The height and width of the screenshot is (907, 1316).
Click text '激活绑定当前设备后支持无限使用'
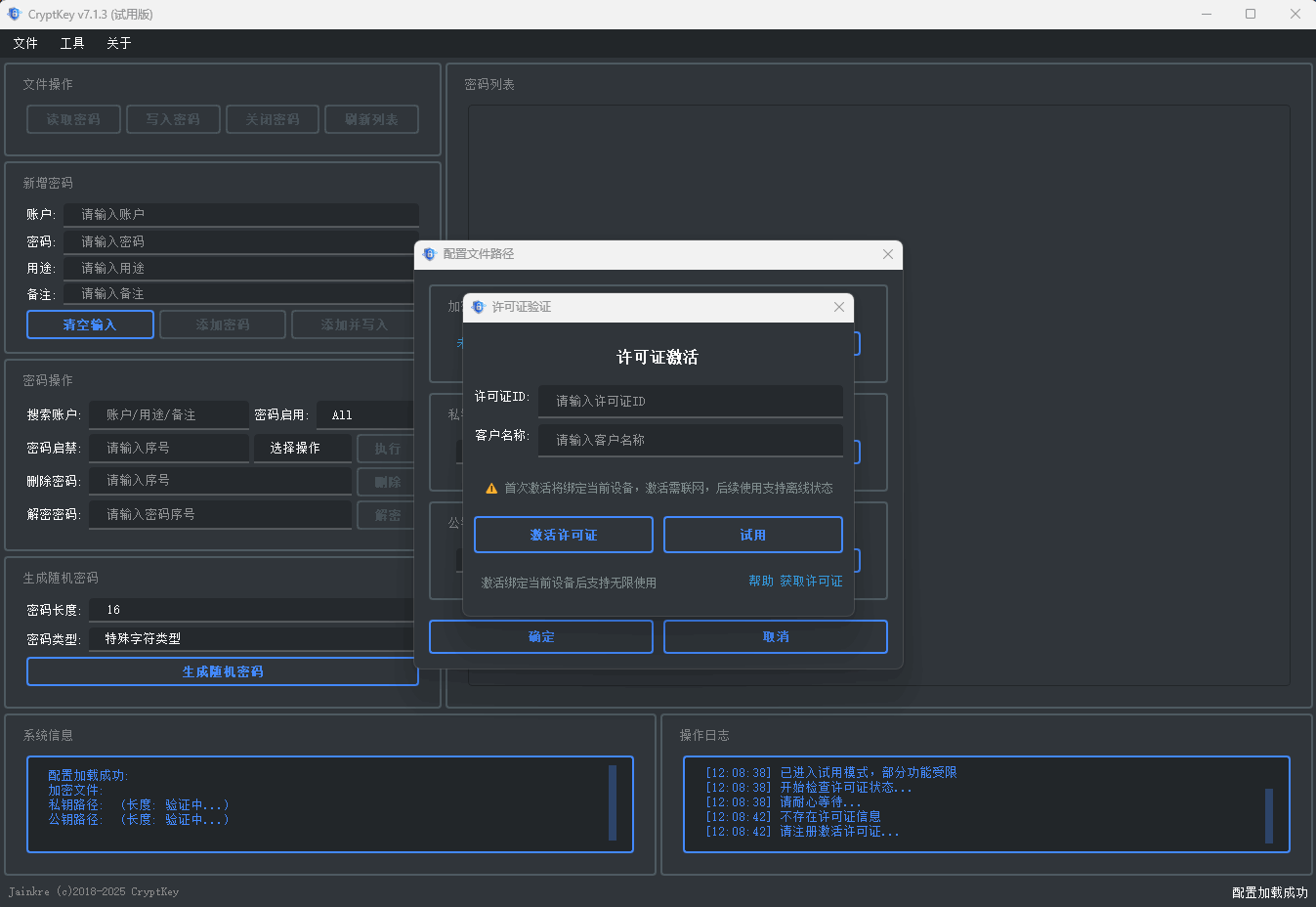569,583
